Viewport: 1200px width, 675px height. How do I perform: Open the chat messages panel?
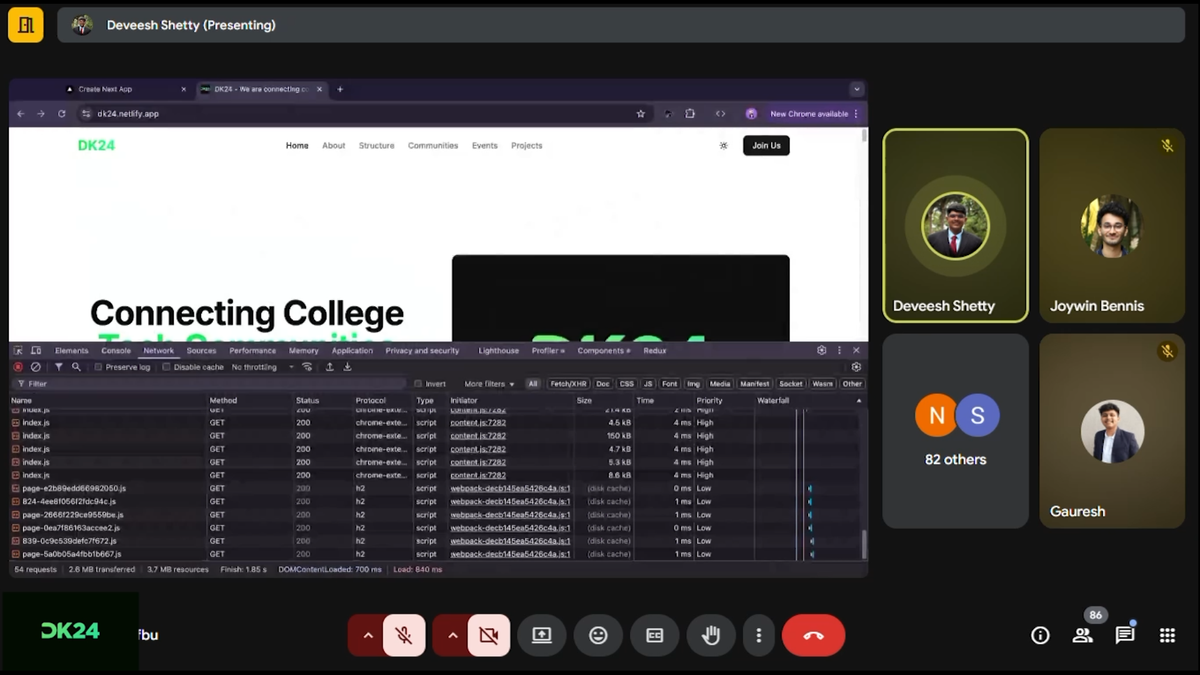point(1125,635)
